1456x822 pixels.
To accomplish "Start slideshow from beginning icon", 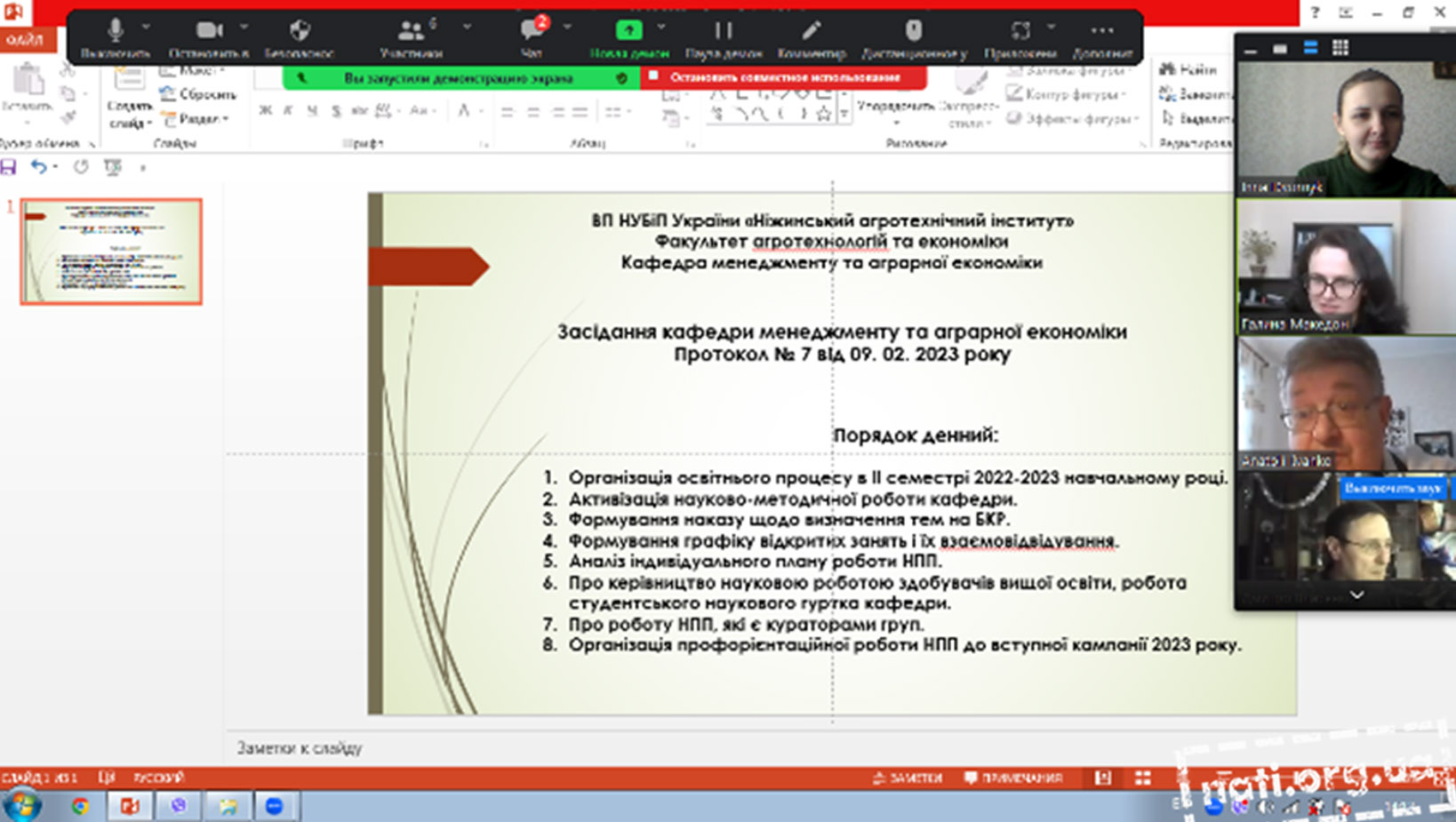I will 113,166.
